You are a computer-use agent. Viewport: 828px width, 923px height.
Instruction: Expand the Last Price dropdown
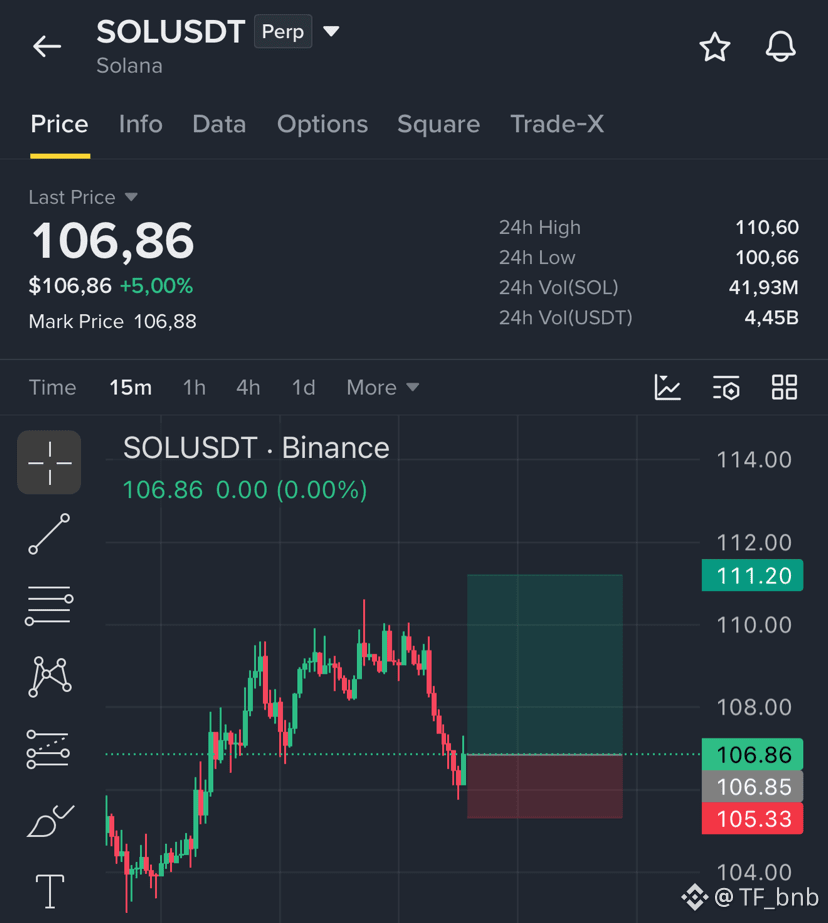83,197
